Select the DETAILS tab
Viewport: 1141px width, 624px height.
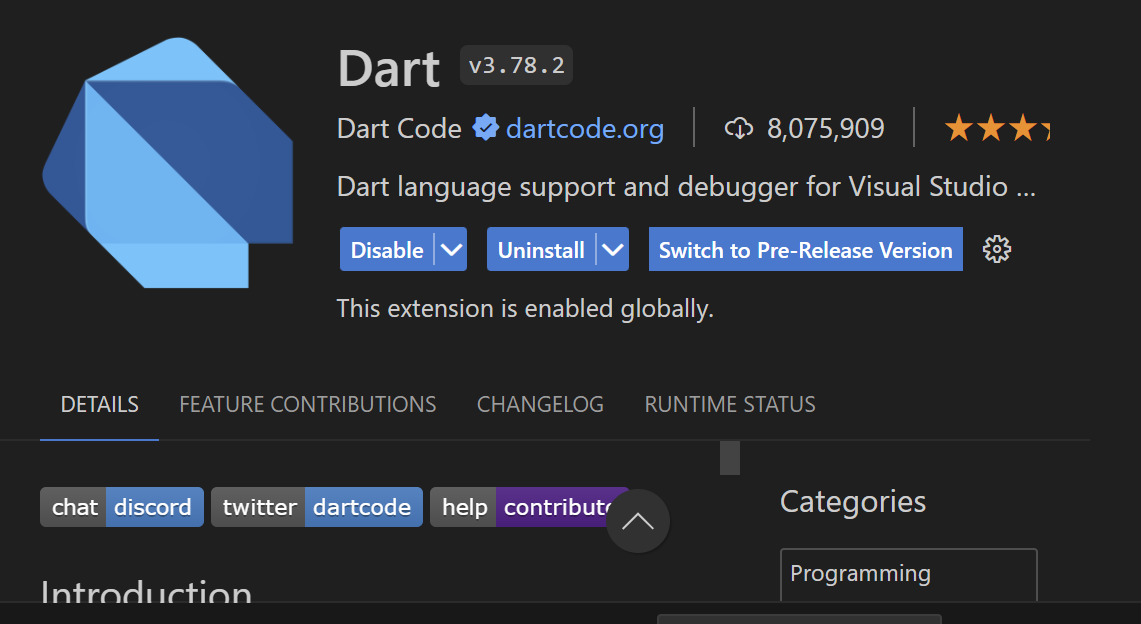point(100,404)
